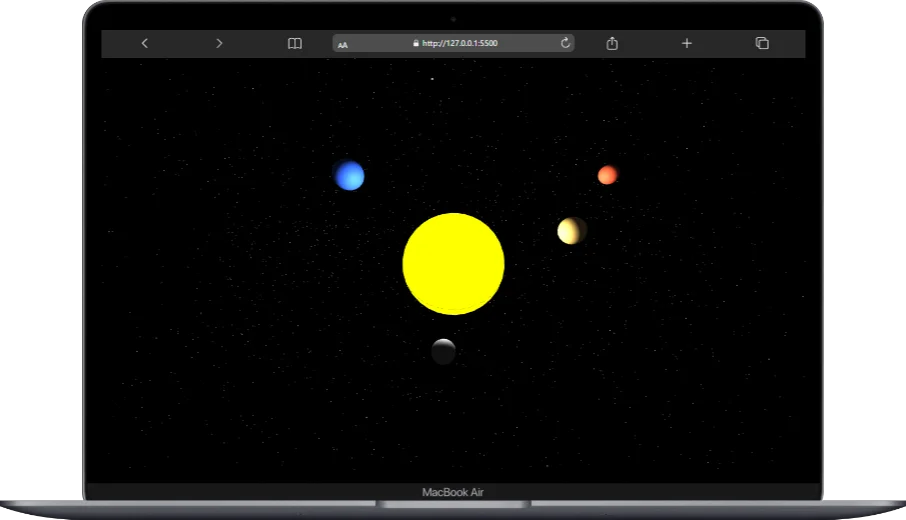Go back with the browser back arrow
The height and width of the screenshot is (520, 906).
[x=144, y=43]
